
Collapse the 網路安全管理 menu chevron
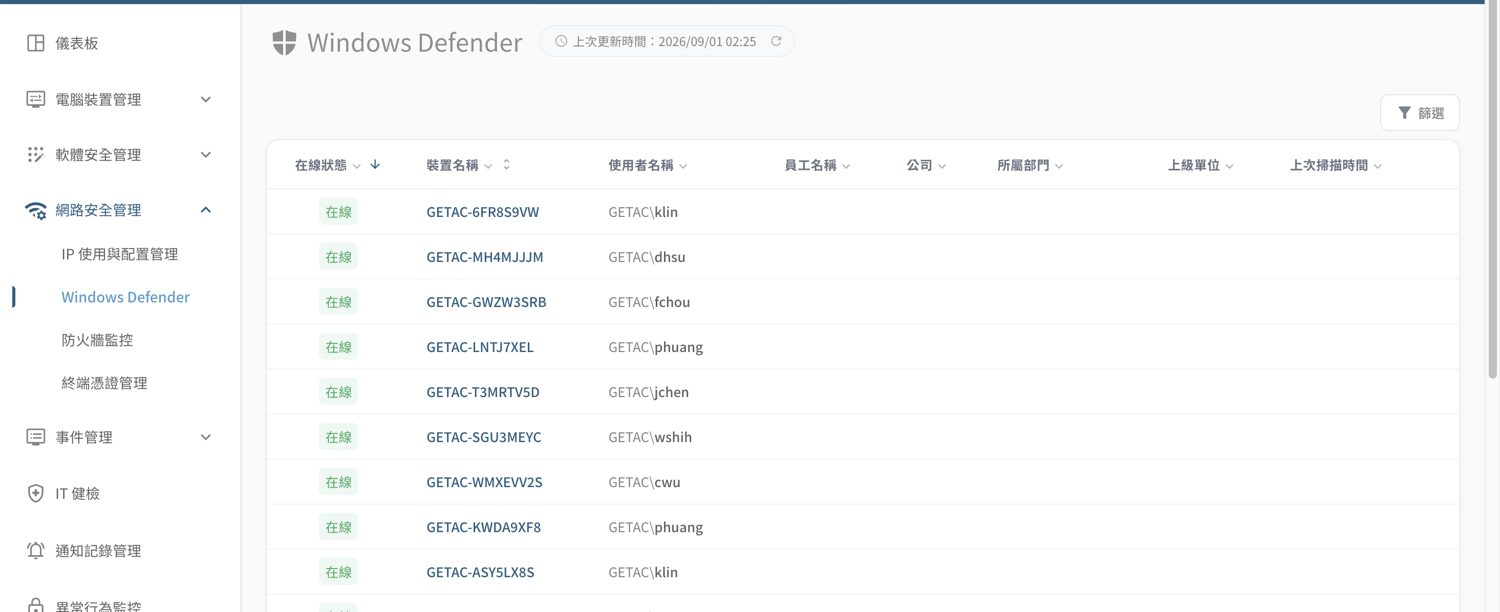pos(206,210)
